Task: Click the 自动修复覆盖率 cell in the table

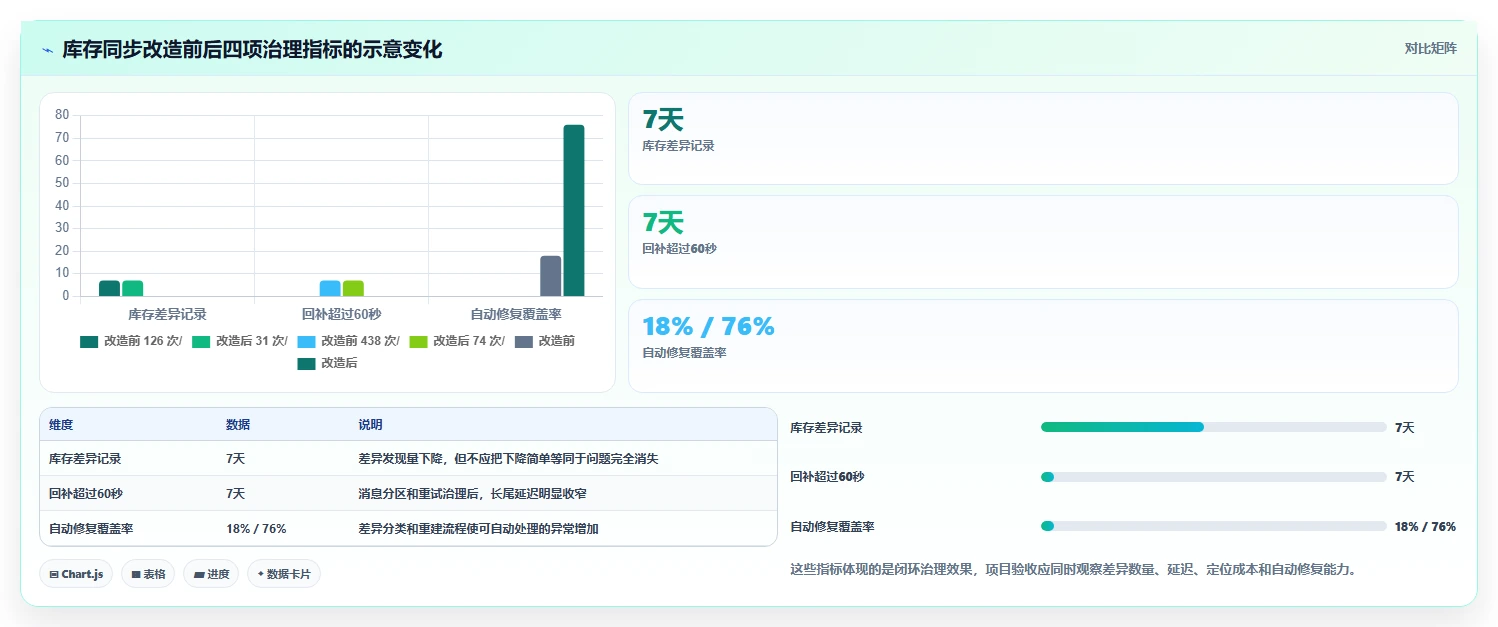Action: tap(91, 529)
